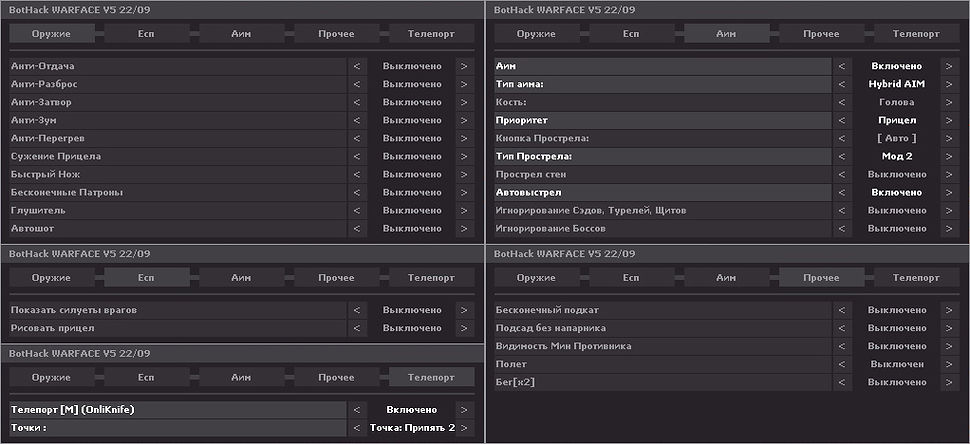Viewport: 970px width, 444px height.
Task: Click the Hybrid AIM value
Action: click(896, 84)
